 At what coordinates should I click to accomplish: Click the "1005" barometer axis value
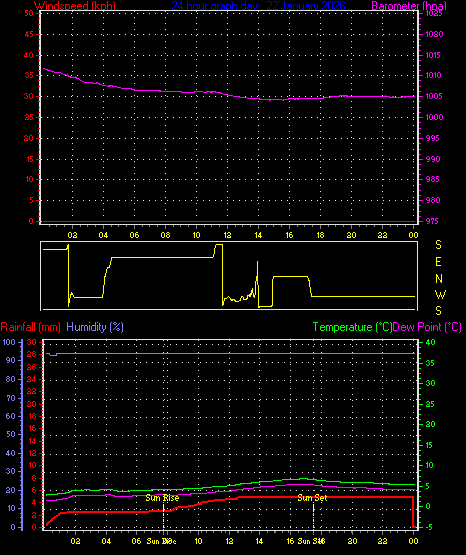tap(434, 96)
